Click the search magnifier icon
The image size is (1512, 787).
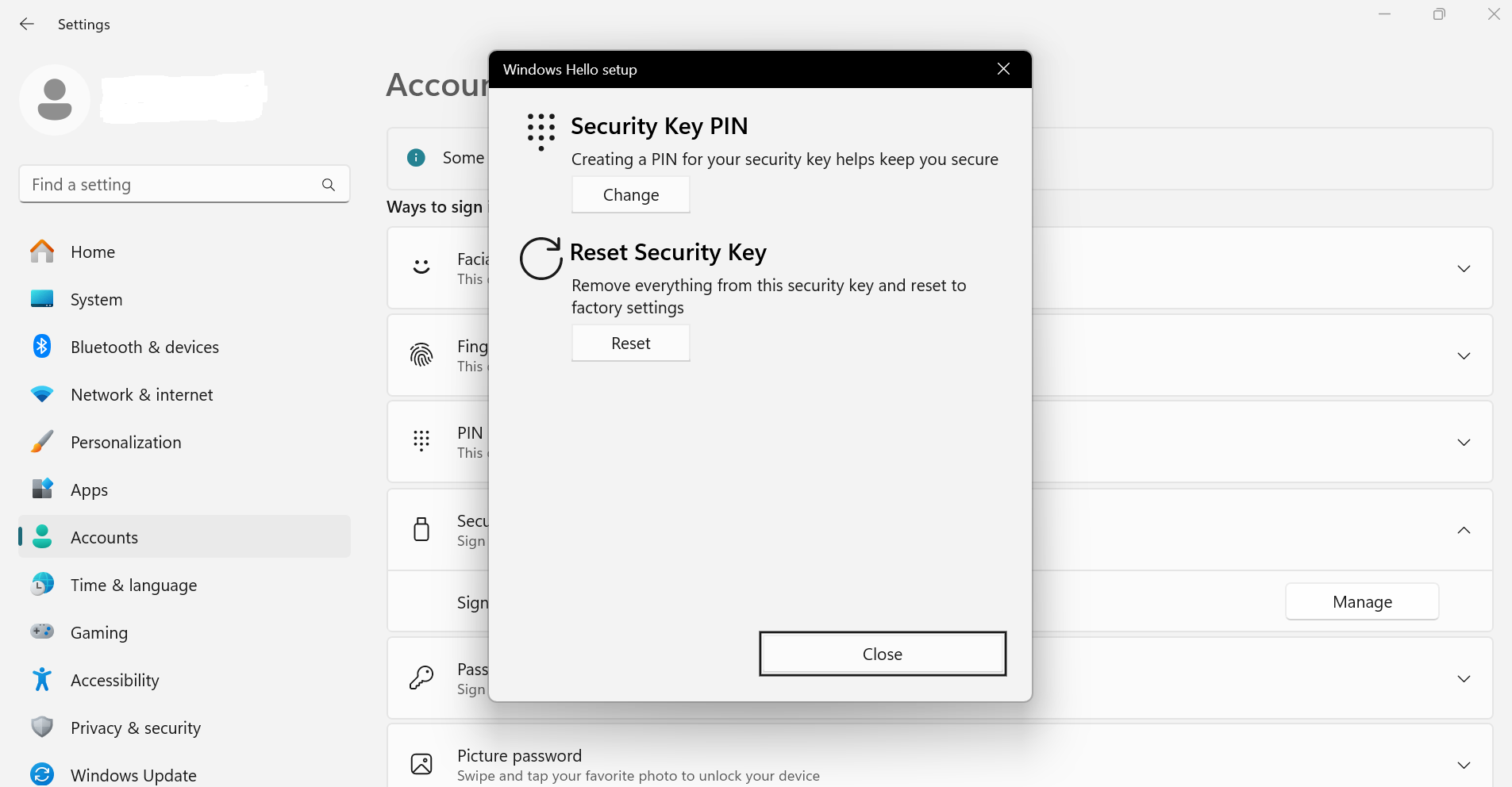coord(329,185)
